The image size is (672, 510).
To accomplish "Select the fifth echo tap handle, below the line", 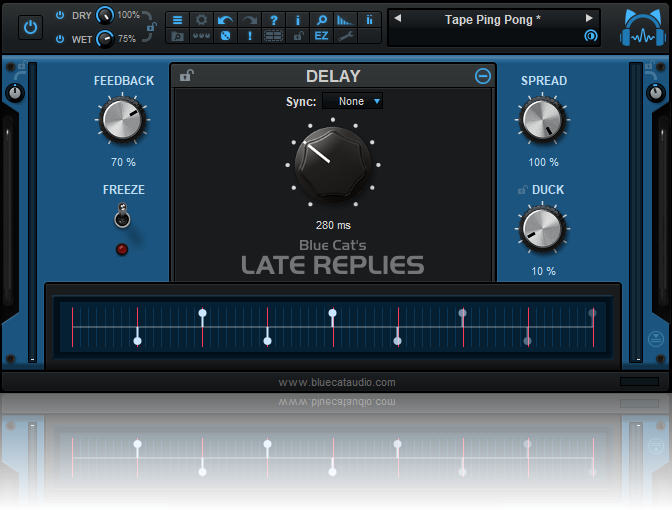I will [398, 341].
